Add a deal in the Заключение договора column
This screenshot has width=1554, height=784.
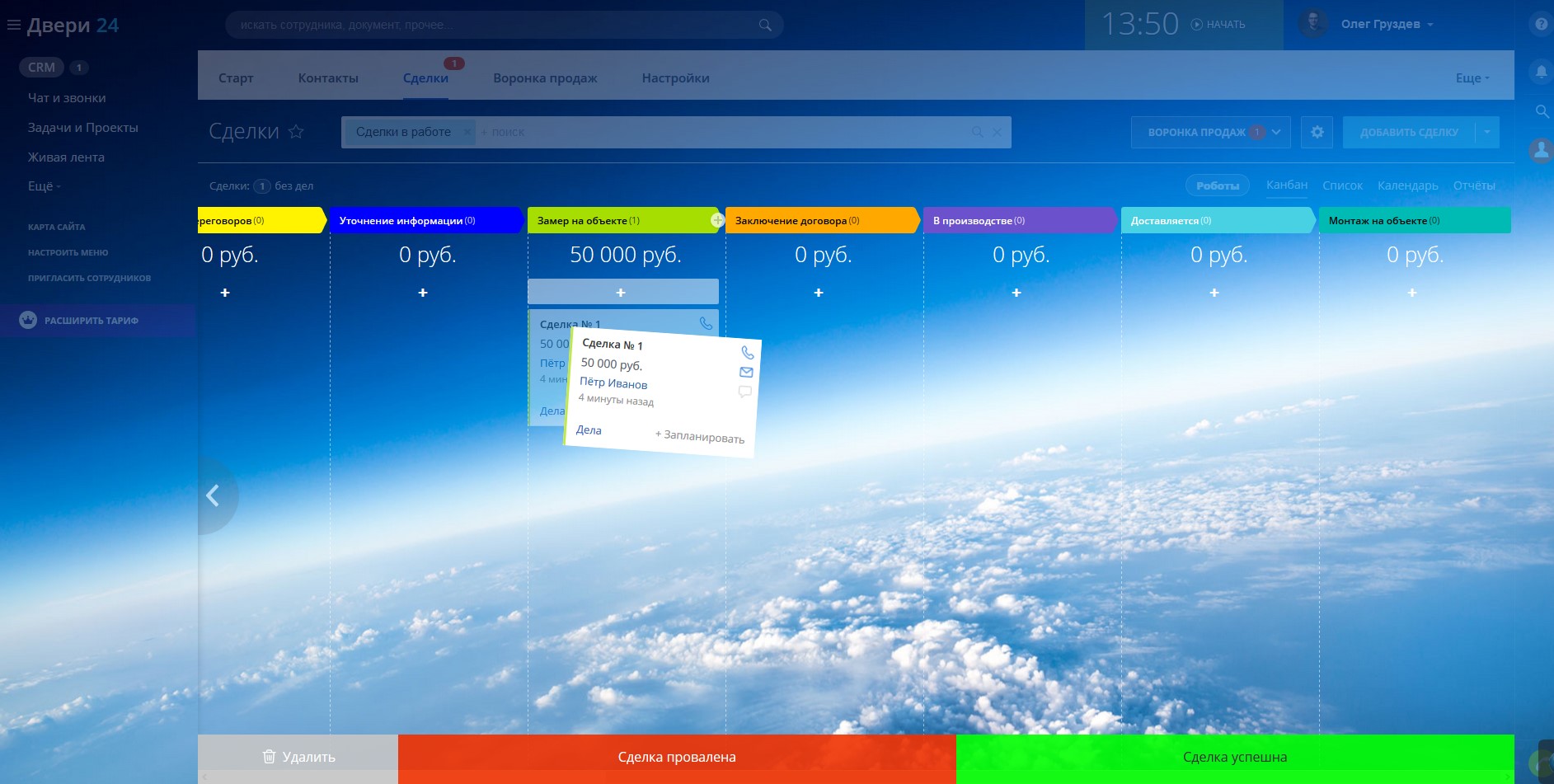[x=819, y=293]
